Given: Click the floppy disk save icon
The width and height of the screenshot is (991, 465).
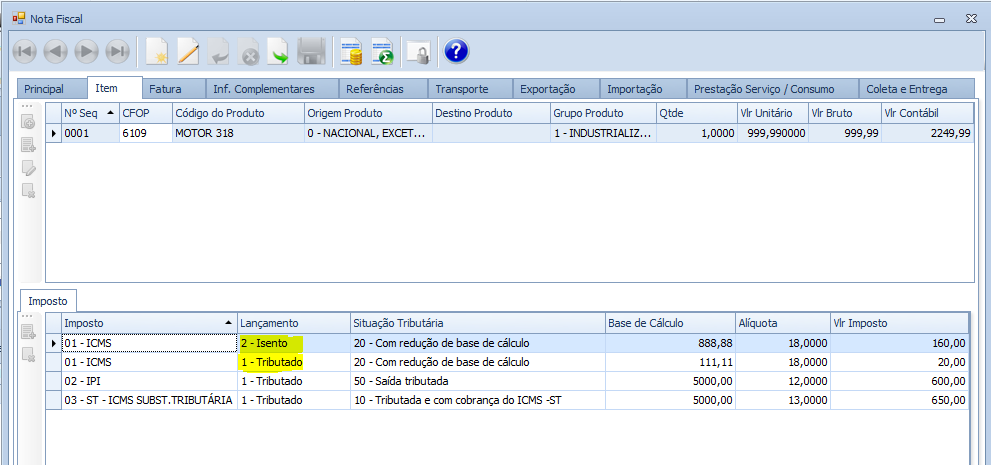Looking at the screenshot, I should coord(312,51).
